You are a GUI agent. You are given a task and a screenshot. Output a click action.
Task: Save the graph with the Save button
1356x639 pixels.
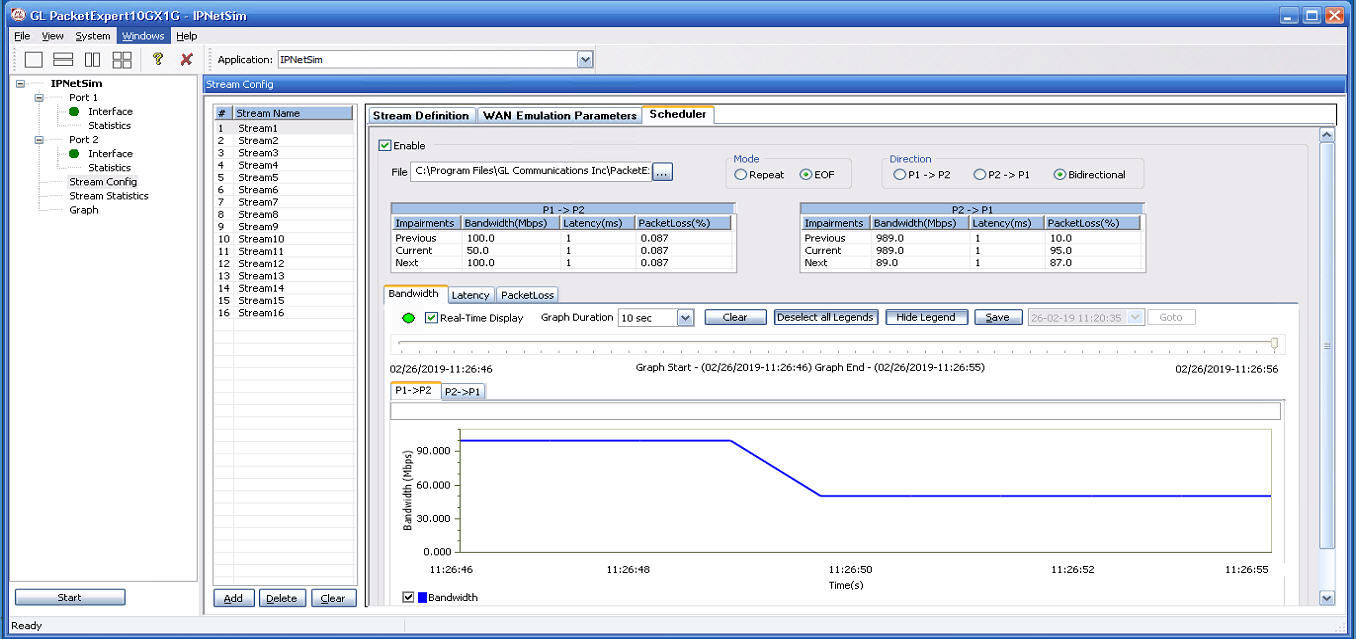point(997,317)
